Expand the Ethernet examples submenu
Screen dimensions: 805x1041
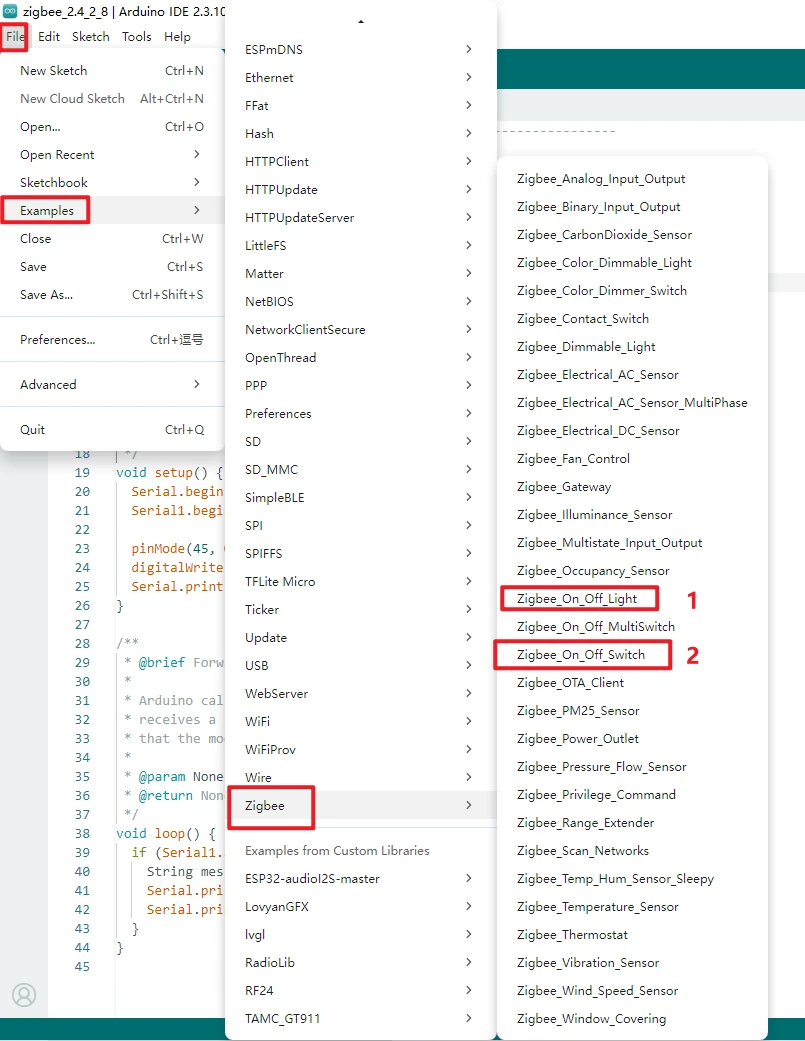[360, 77]
